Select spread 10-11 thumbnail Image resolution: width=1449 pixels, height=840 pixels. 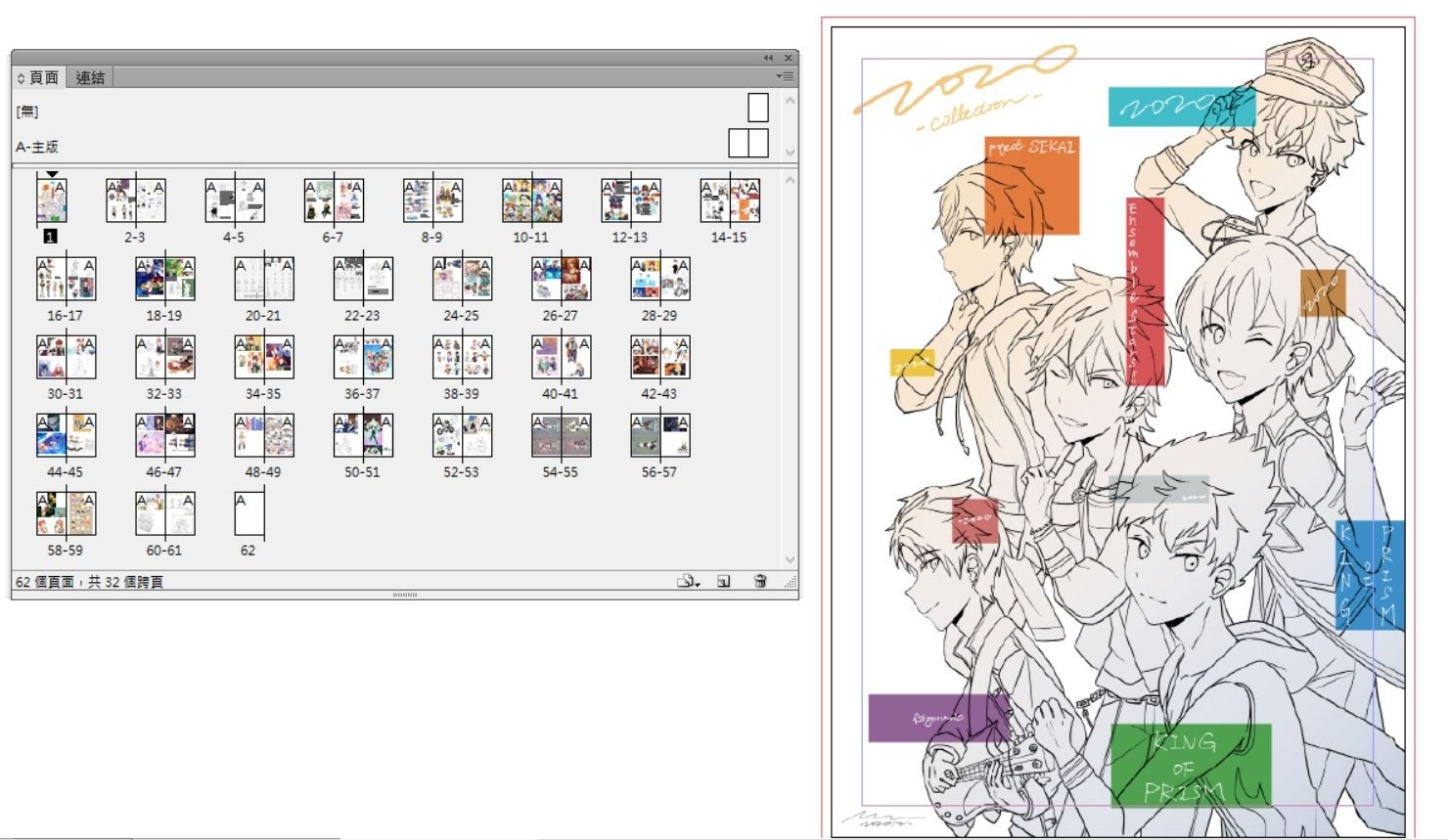(531, 200)
